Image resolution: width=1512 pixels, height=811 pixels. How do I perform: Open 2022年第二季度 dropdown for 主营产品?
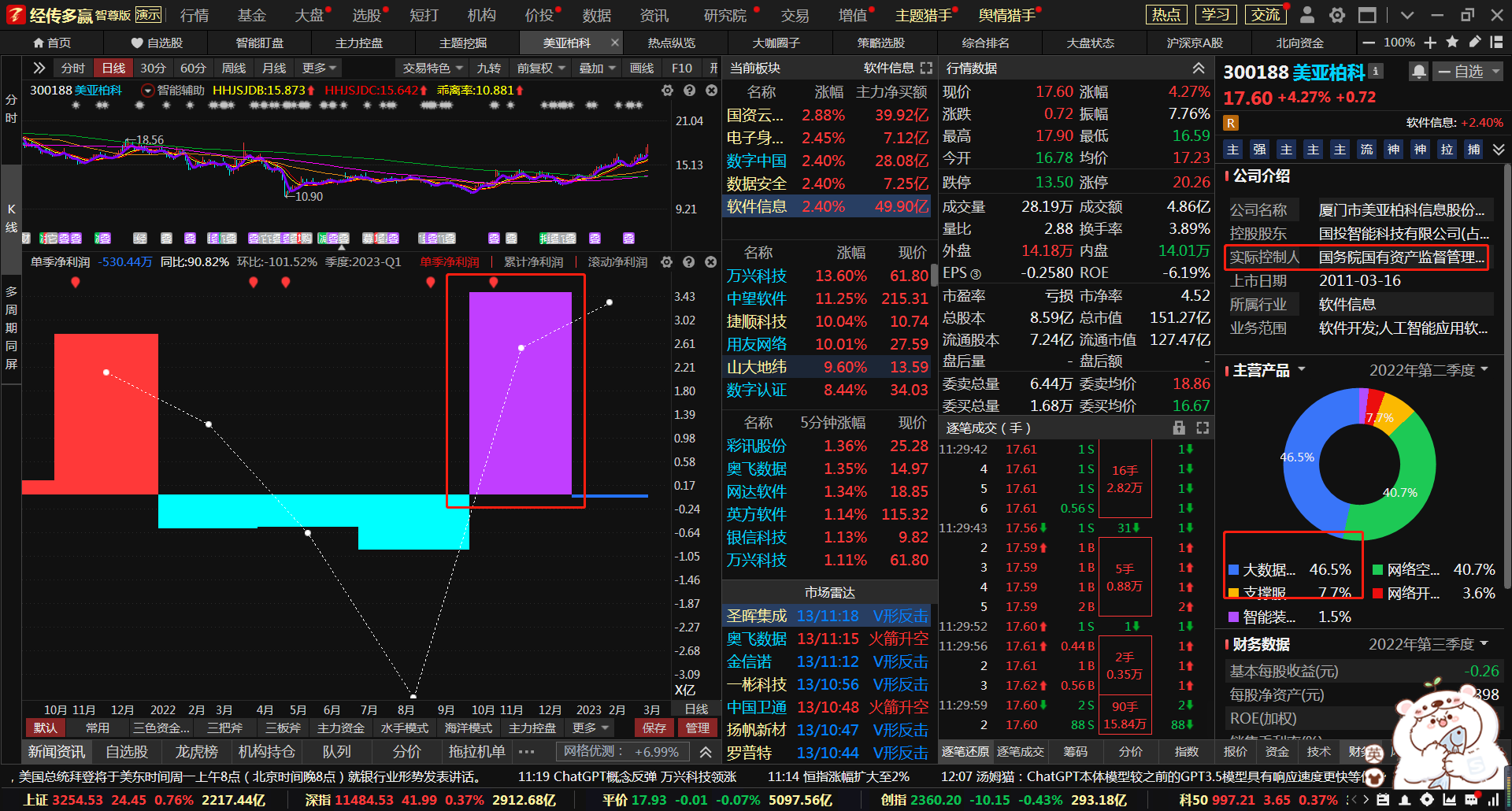(x=1429, y=370)
